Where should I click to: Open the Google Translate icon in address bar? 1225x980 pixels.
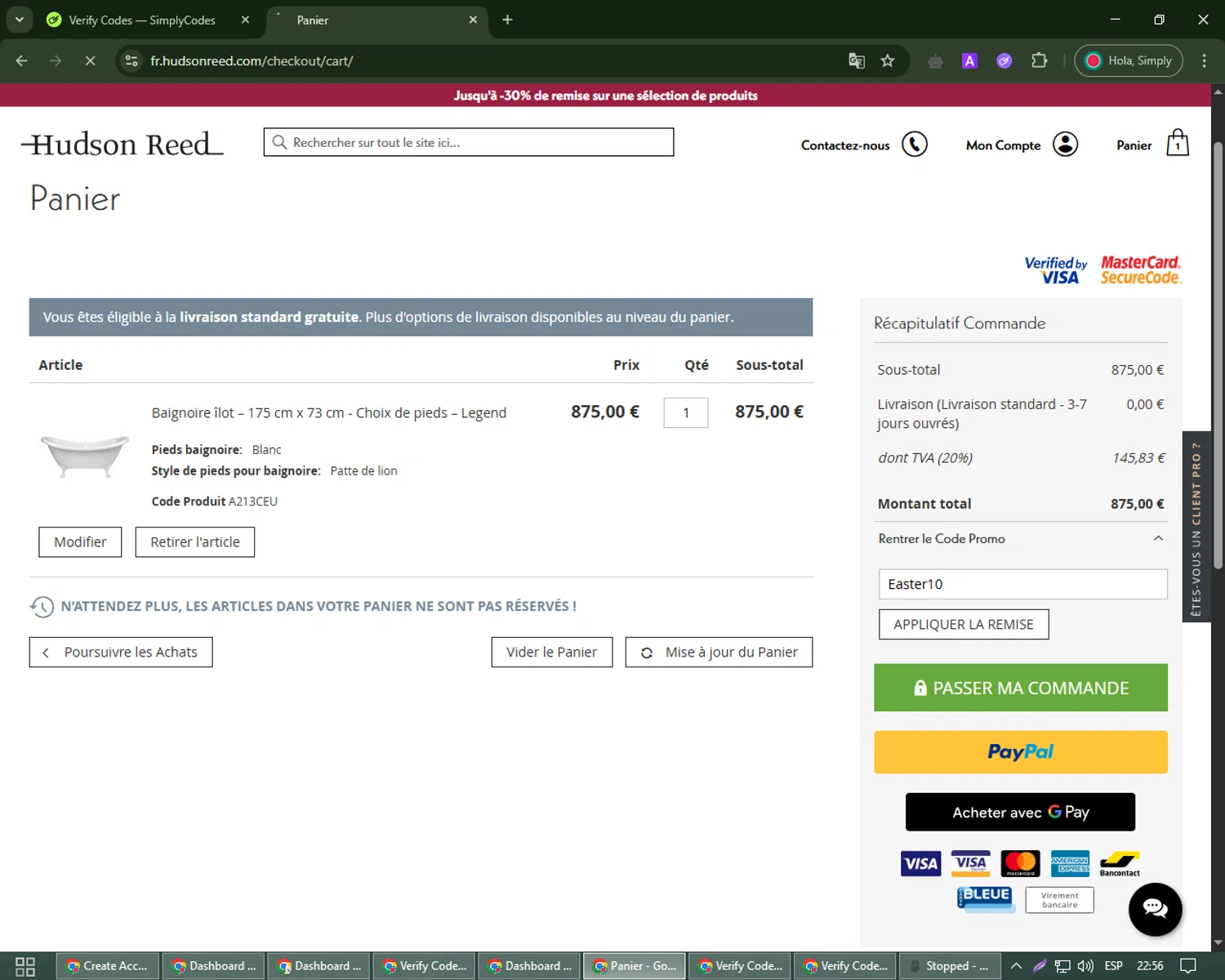pos(857,60)
